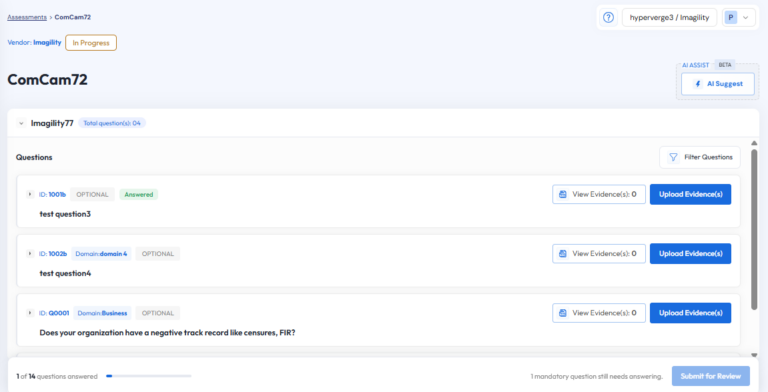768x392 pixels.
Task: Click the scrollbar up arrow
Action: click(x=754, y=143)
